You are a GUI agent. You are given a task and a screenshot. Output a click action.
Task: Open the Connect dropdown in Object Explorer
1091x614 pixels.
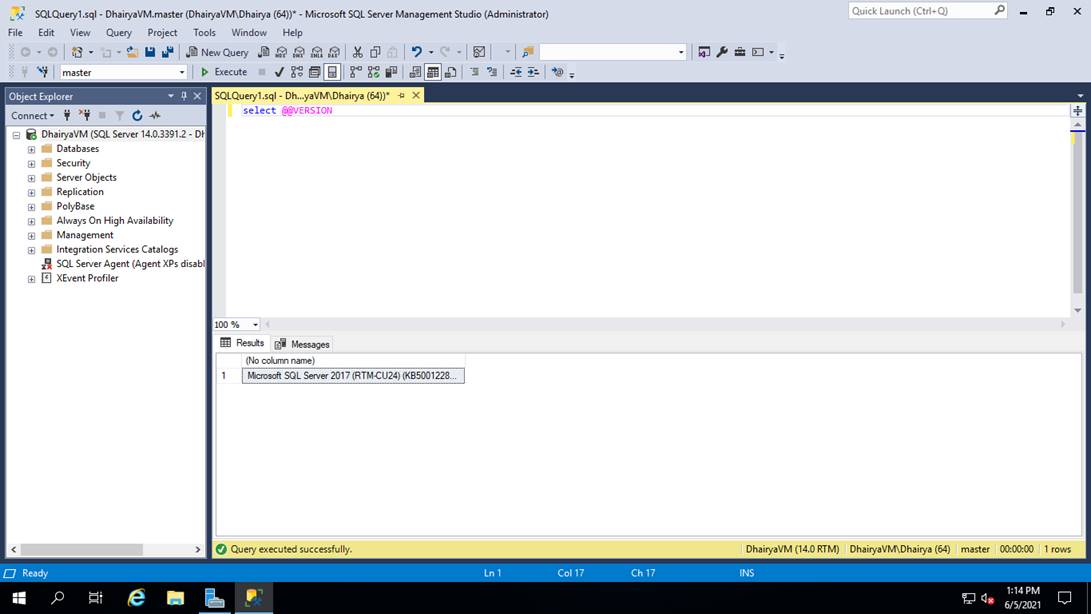coord(32,115)
